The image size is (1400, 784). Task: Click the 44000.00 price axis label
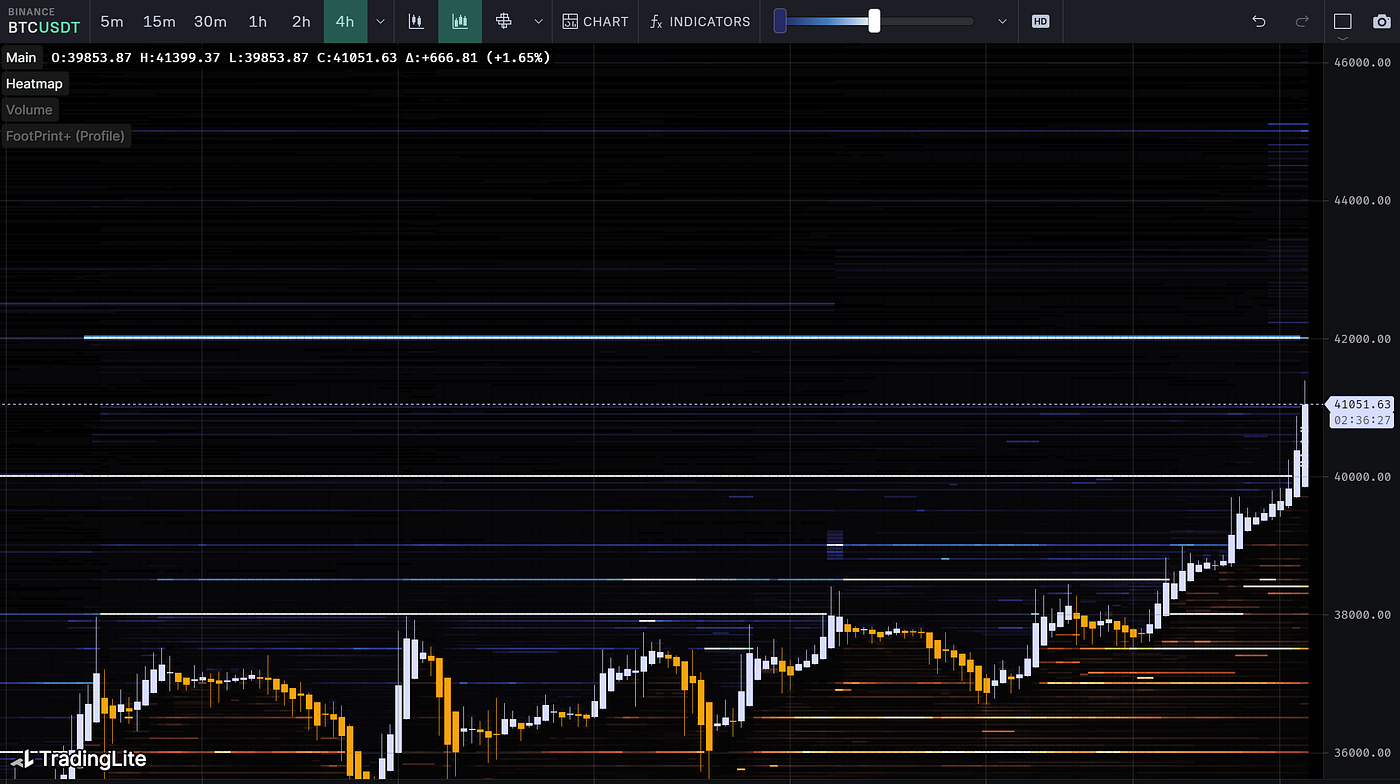pyautogui.click(x=1362, y=200)
